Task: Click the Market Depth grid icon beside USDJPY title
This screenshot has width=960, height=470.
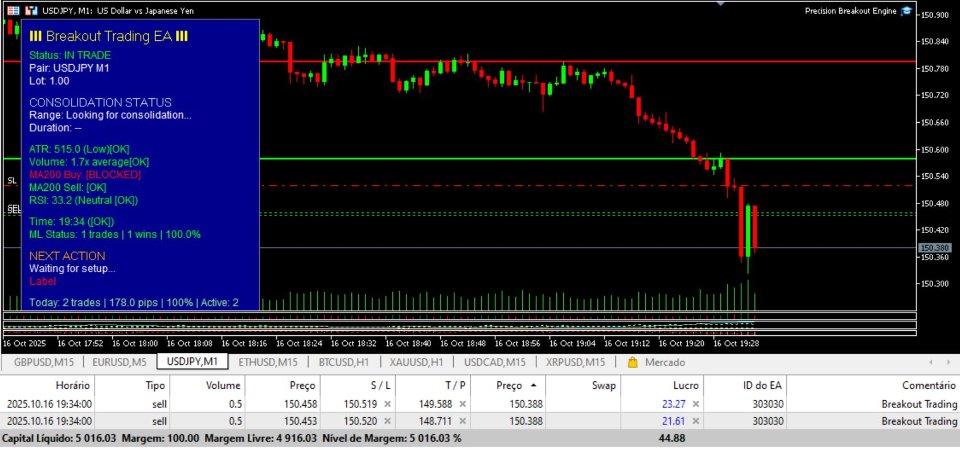Action: click(x=13, y=10)
